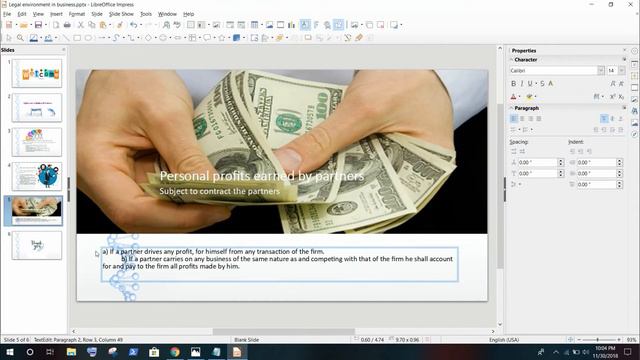
Task: Click the Cut scissors icon
Action: [x=81, y=25]
